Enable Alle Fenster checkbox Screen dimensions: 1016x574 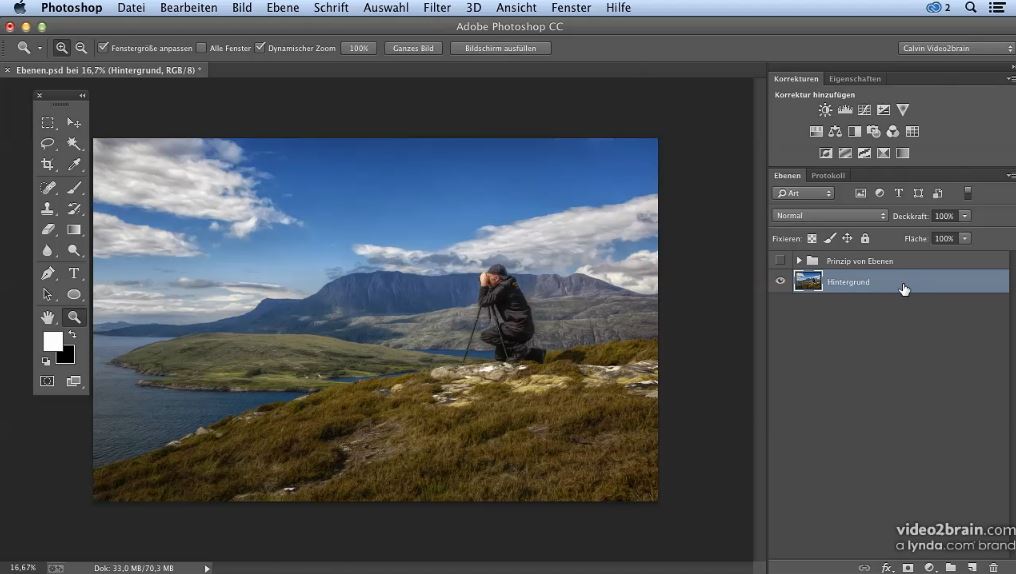[202, 47]
